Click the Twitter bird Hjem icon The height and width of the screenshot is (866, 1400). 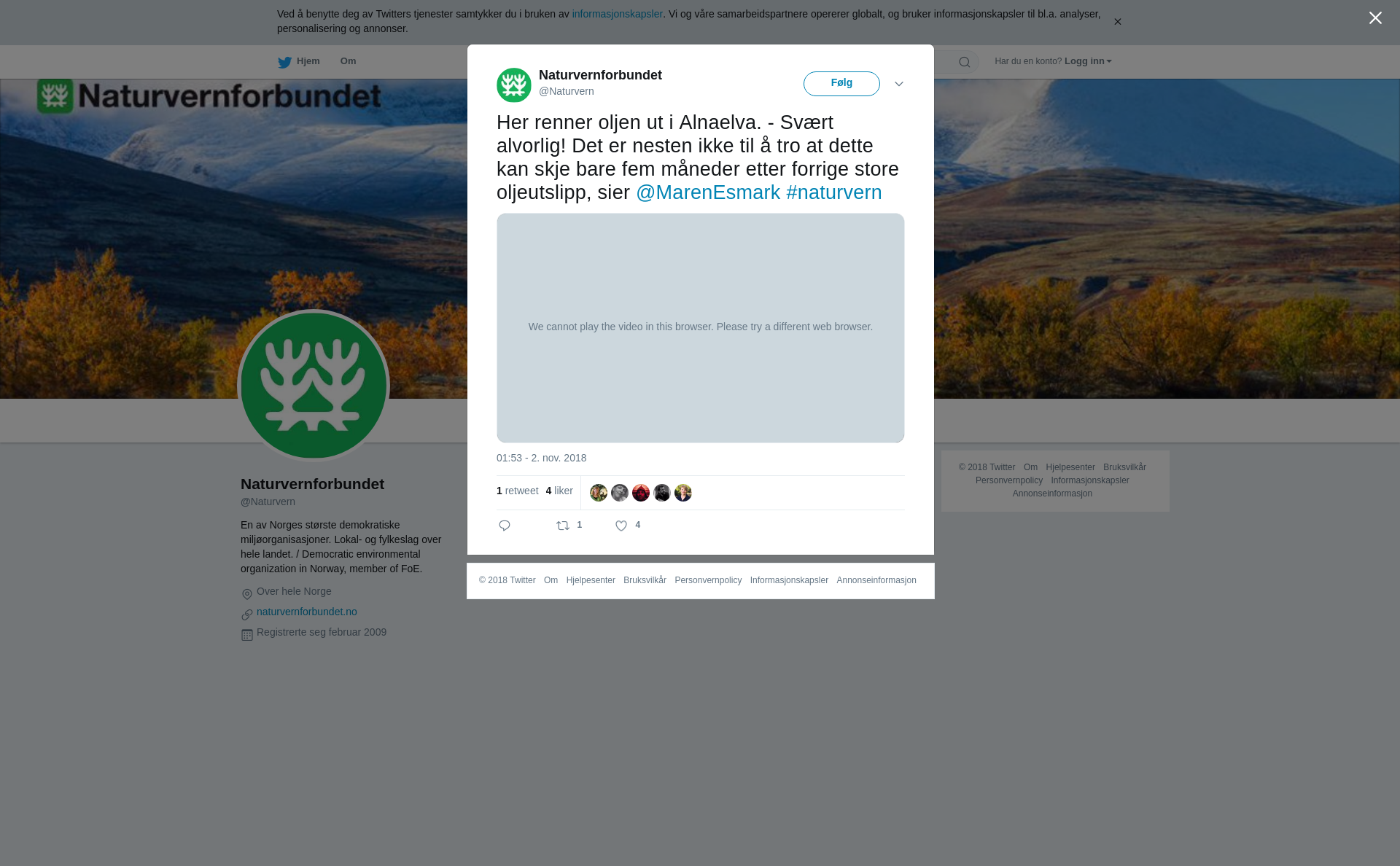coord(284,62)
